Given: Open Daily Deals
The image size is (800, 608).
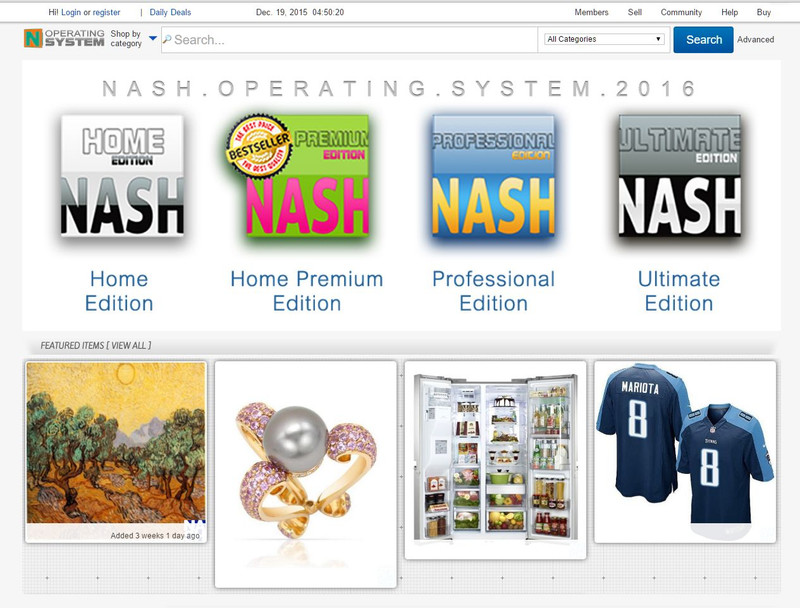Looking at the screenshot, I should [170, 12].
